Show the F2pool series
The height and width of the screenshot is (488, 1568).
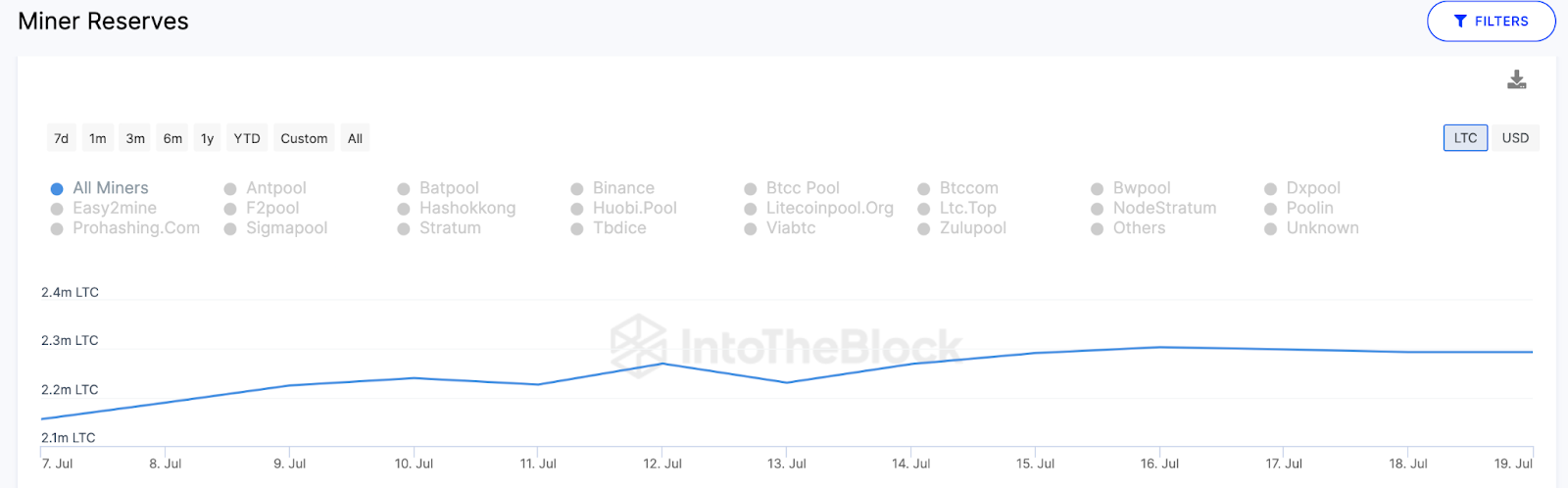230,209
